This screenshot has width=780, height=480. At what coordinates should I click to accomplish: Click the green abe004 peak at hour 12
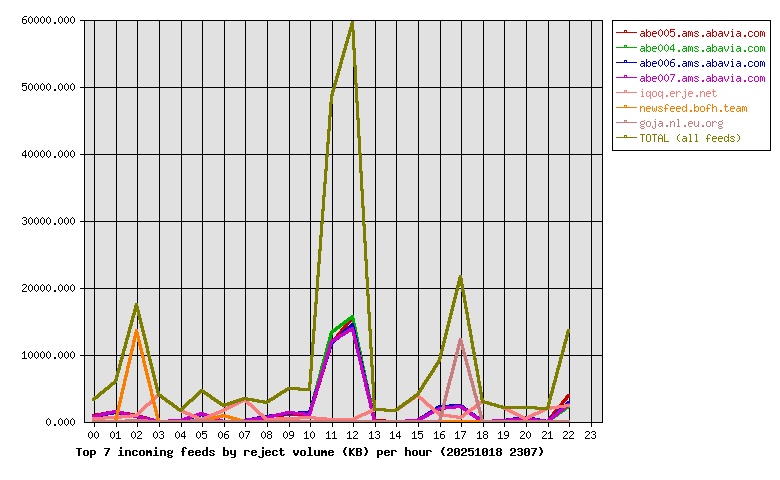pyautogui.click(x=353, y=317)
